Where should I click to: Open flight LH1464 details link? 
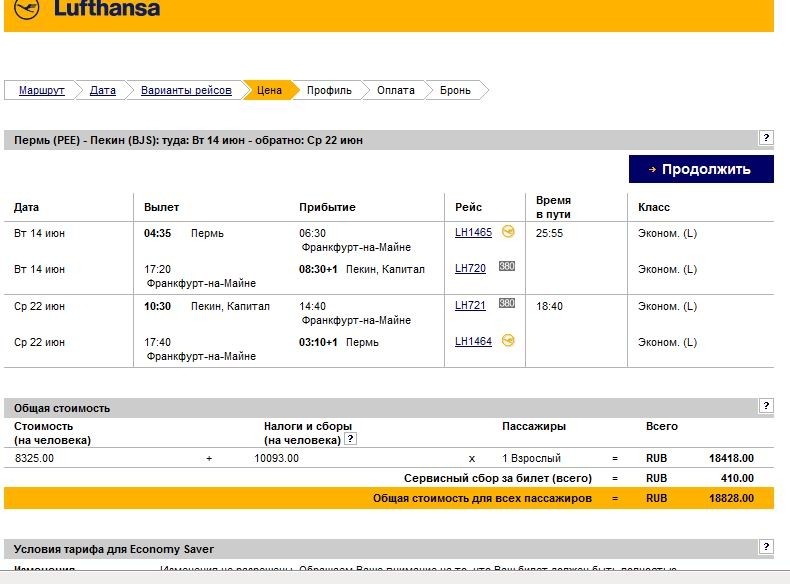473,342
